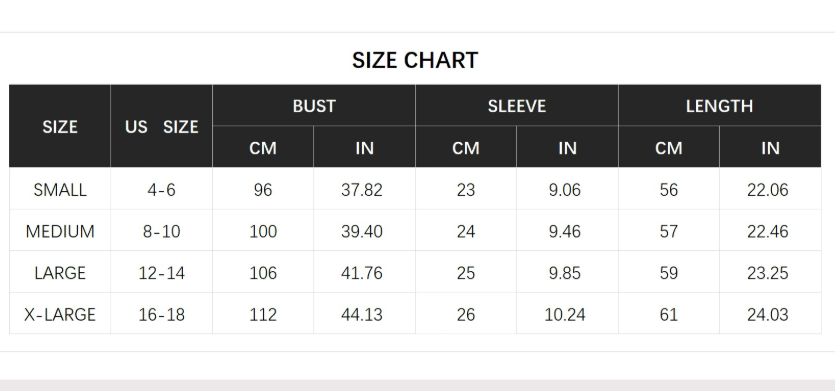Click the 22.46 length inches value
The height and width of the screenshot is (391, 835).
click(x=767, y=231)
